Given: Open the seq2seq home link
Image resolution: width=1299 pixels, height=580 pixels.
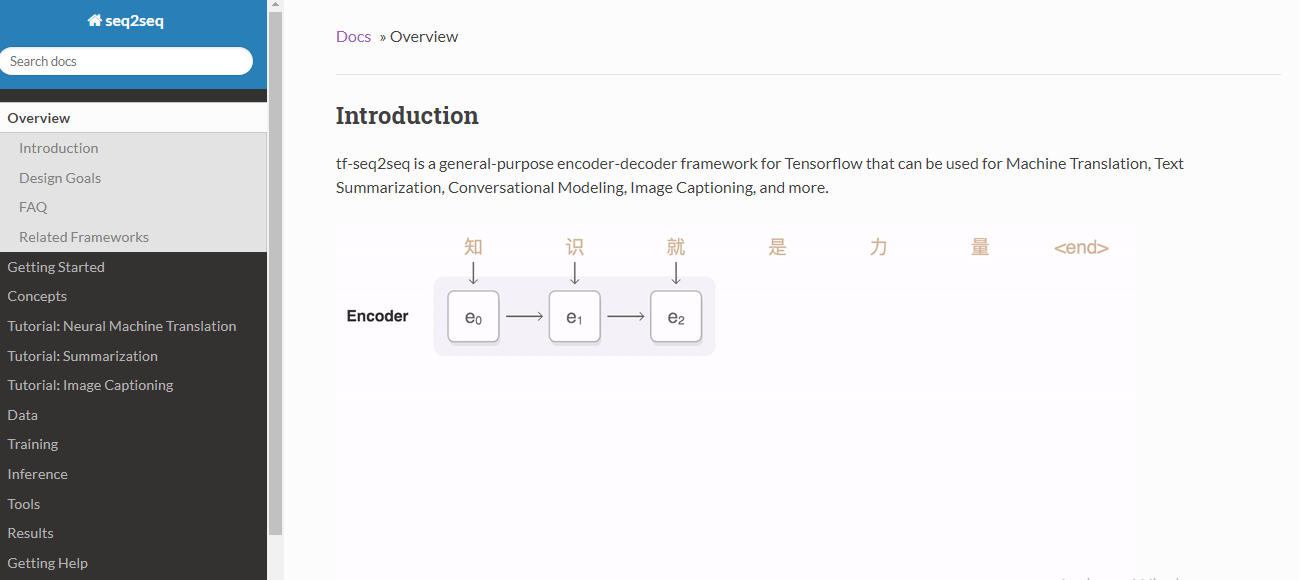Looking at the screenshot, I should click(x=126, y=21).
